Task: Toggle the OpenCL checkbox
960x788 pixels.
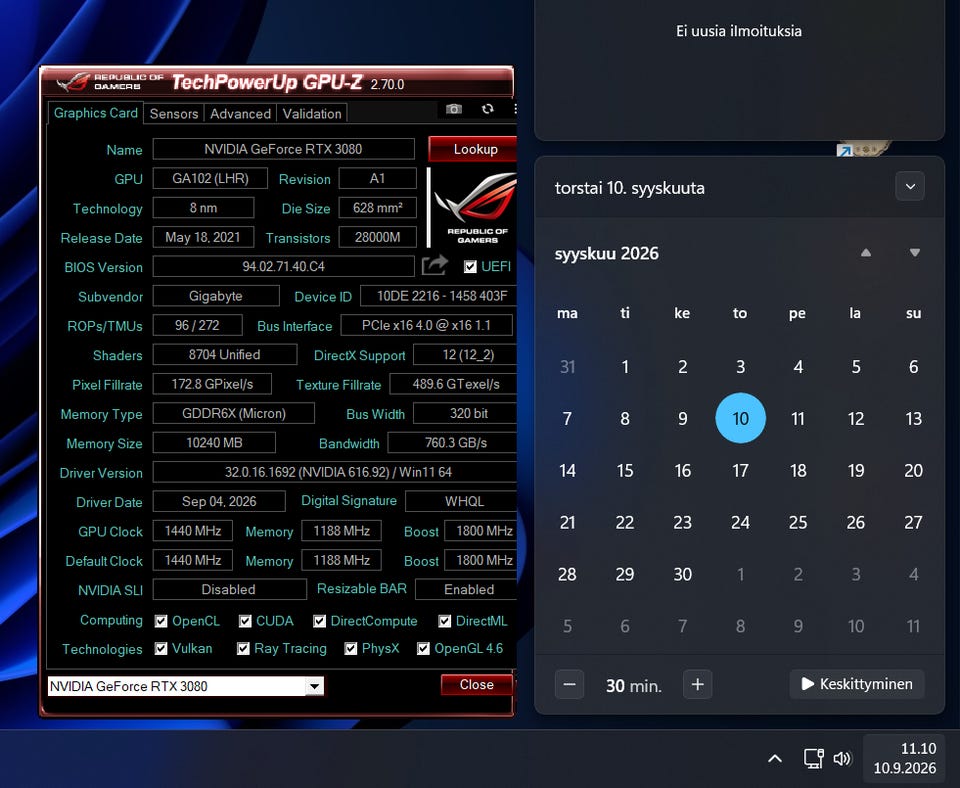Action: coord(161,621)
